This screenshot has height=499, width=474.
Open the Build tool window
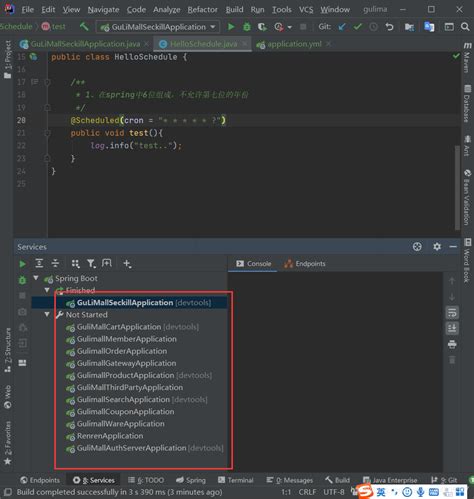(337, 480)
